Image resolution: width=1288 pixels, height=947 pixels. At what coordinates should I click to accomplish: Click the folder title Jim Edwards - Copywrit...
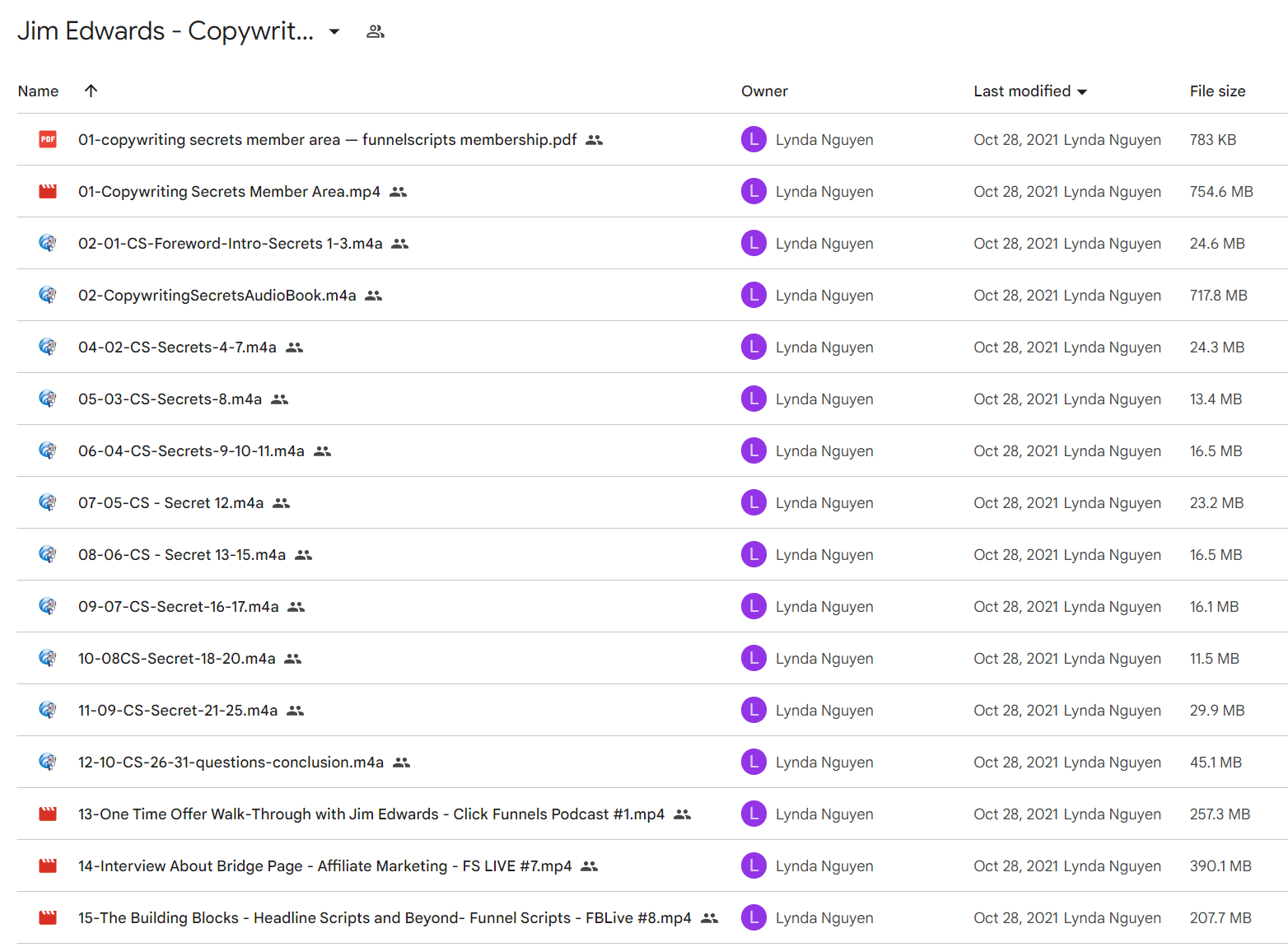[166, 31]
